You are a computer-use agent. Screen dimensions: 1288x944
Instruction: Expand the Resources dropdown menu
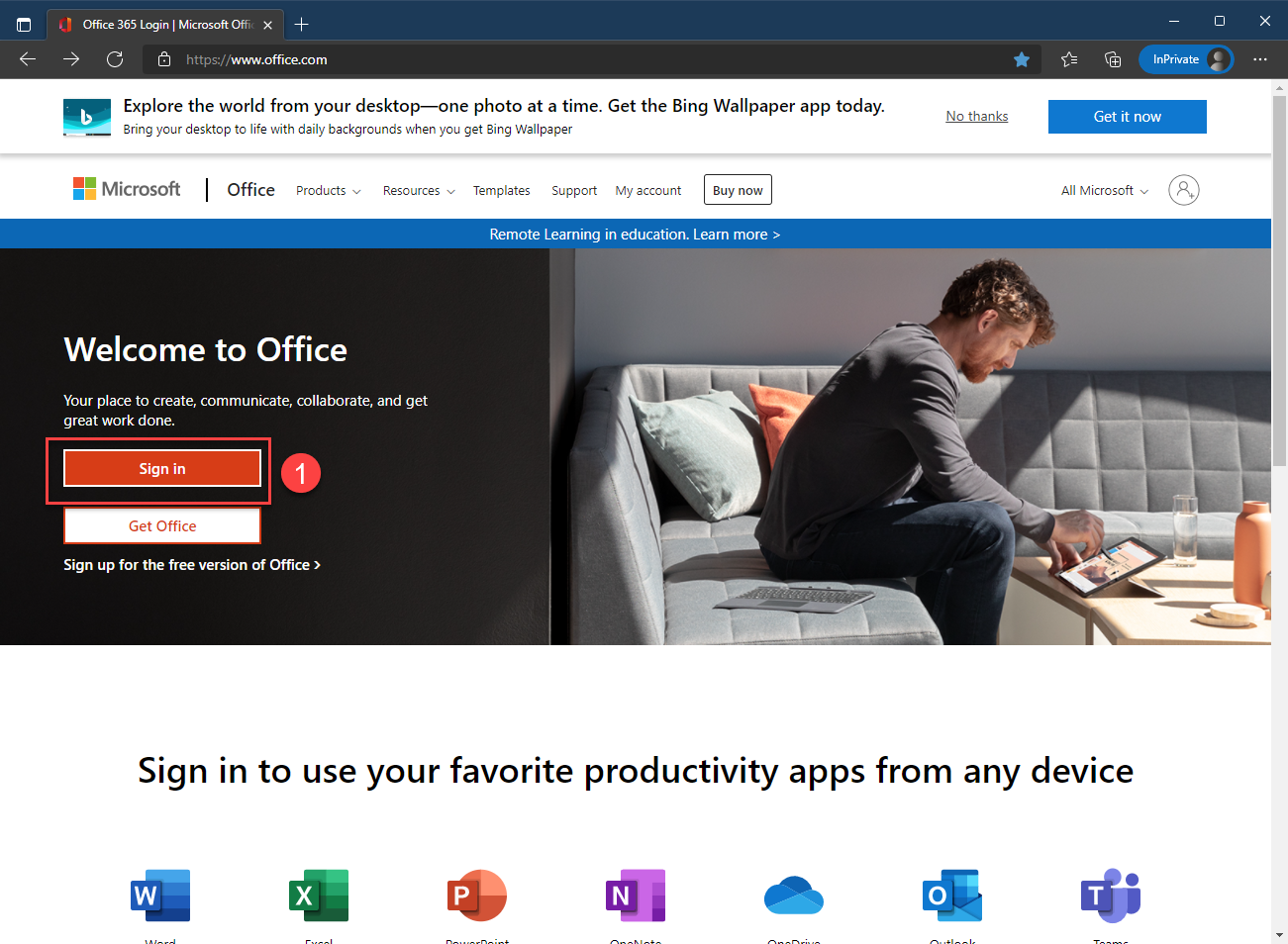coord(418,191)
